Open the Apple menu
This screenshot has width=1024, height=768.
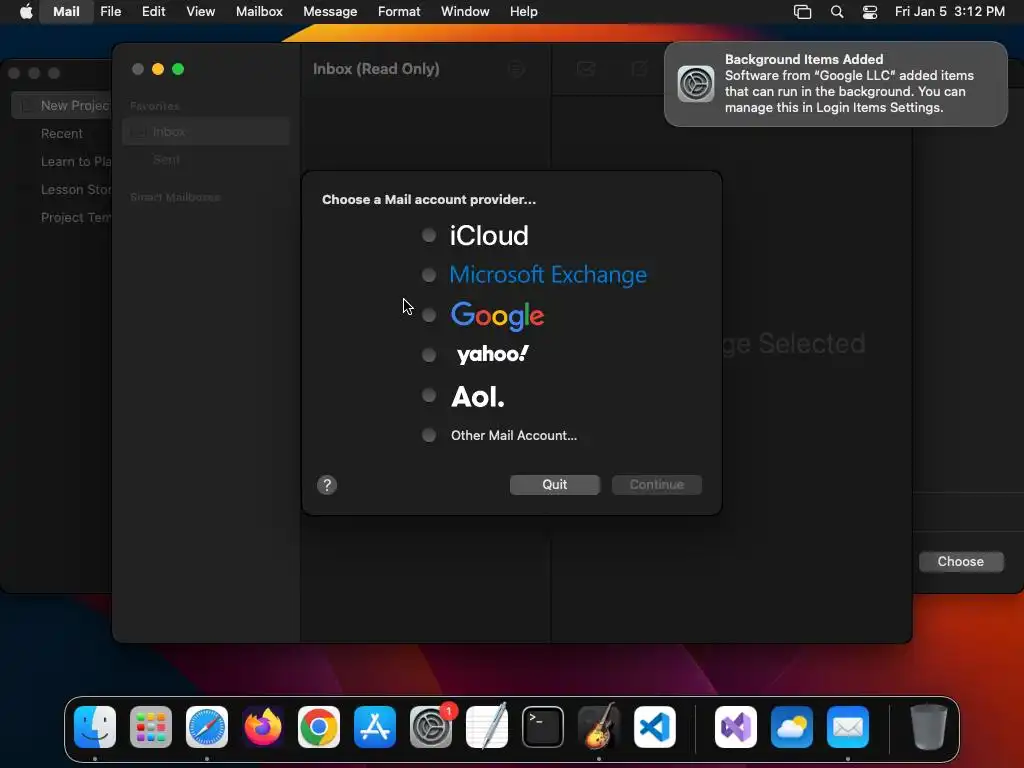point(26,12)
